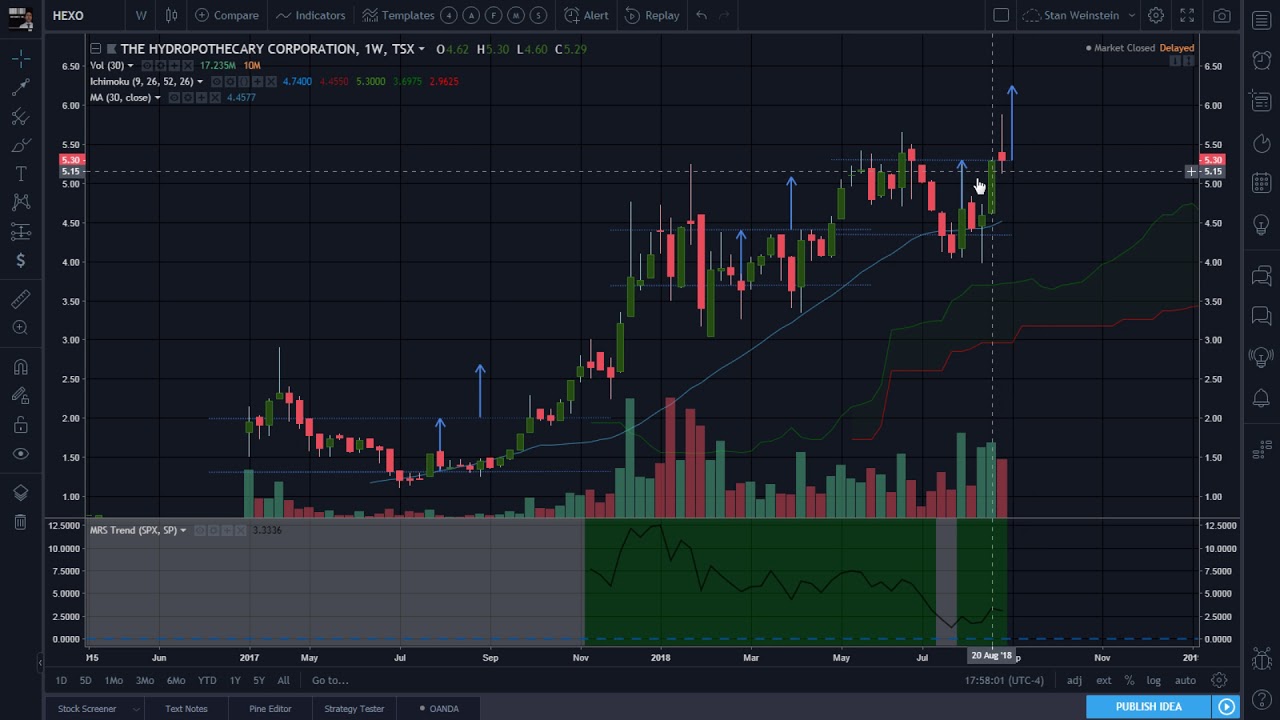The height and width of the screenshot is (720, 1280).
Task: Select the 1D time range
Action: pyautogui.click(x=61, y=681)
